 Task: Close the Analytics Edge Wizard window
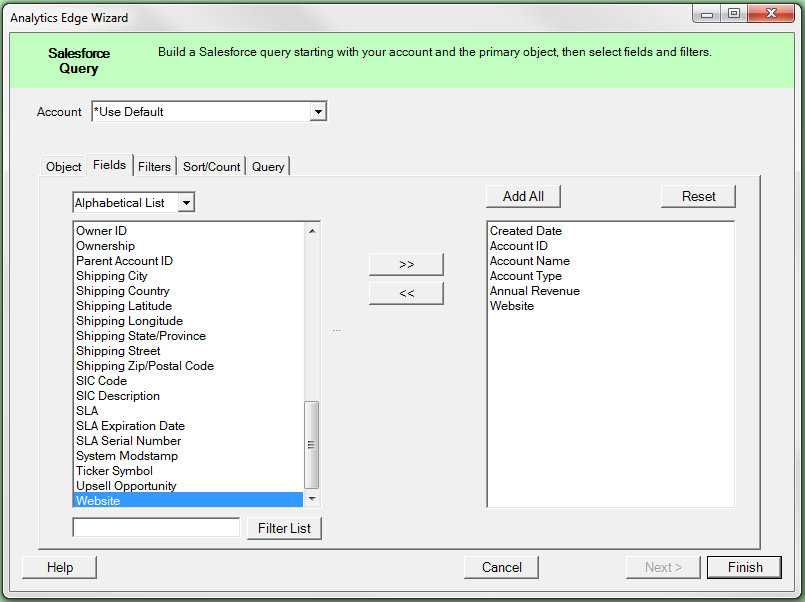771,14
